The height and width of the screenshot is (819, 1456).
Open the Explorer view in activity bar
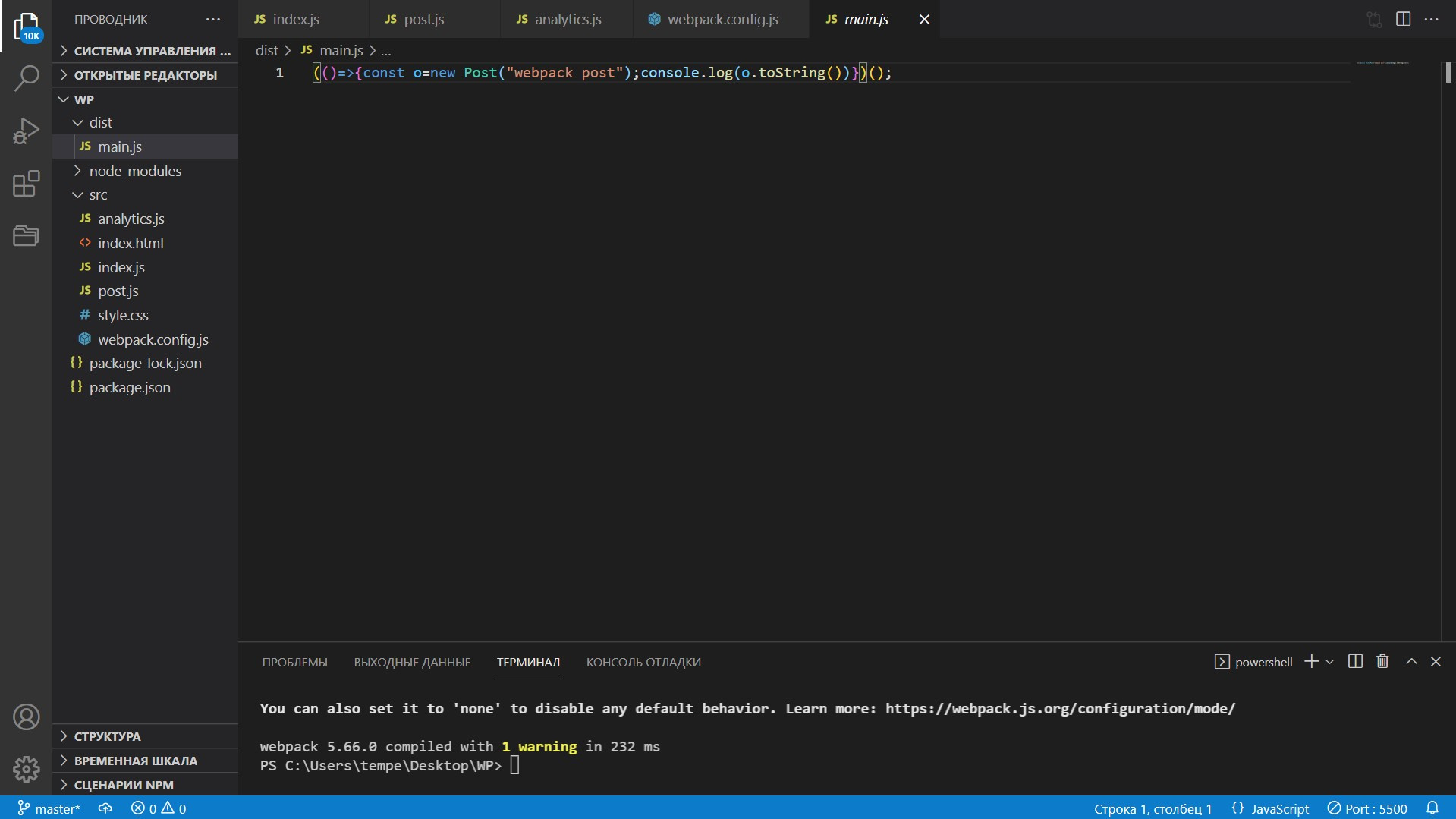coord(27,27)
